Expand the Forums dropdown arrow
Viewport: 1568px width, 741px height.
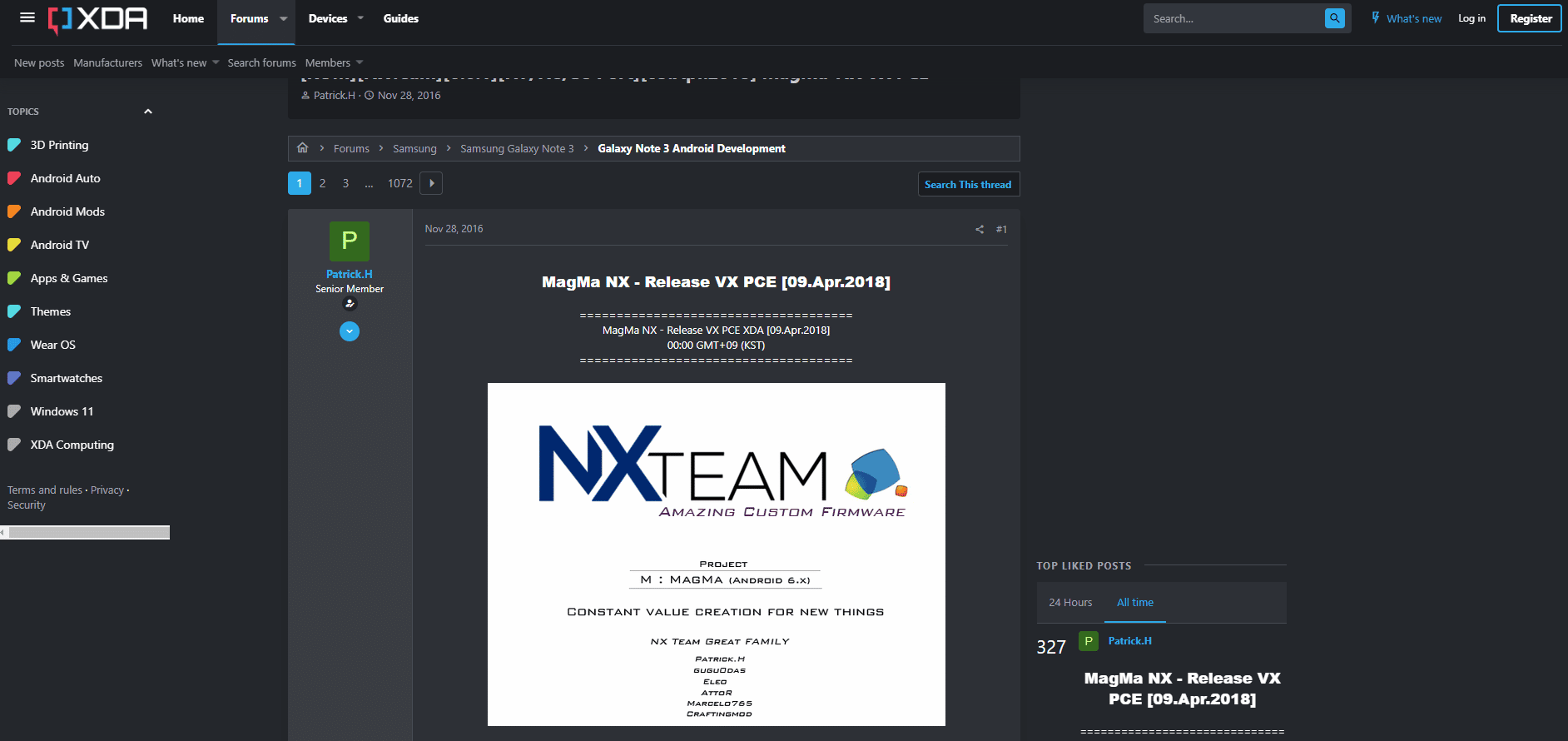284,18
